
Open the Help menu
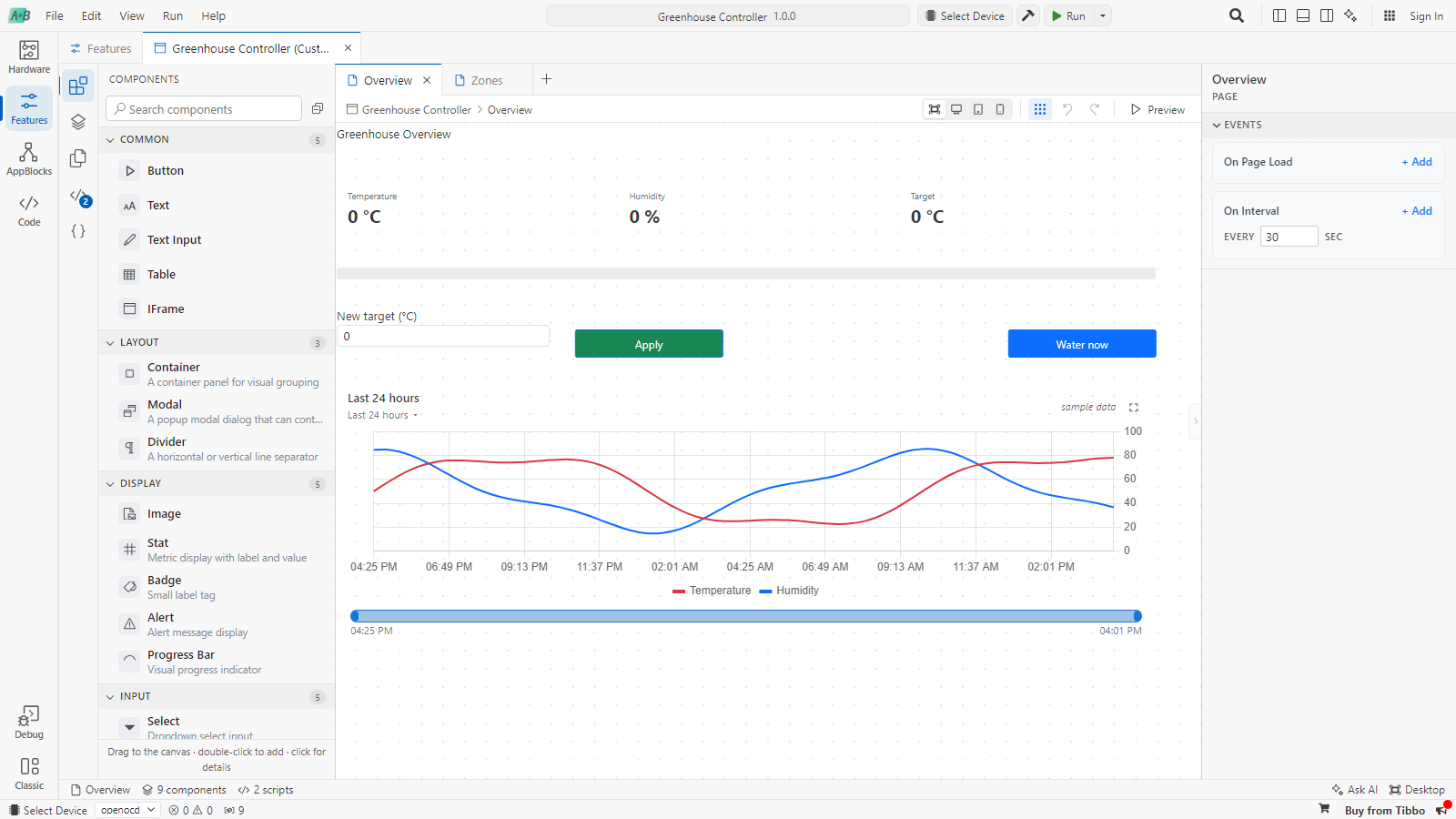[213, 15]
